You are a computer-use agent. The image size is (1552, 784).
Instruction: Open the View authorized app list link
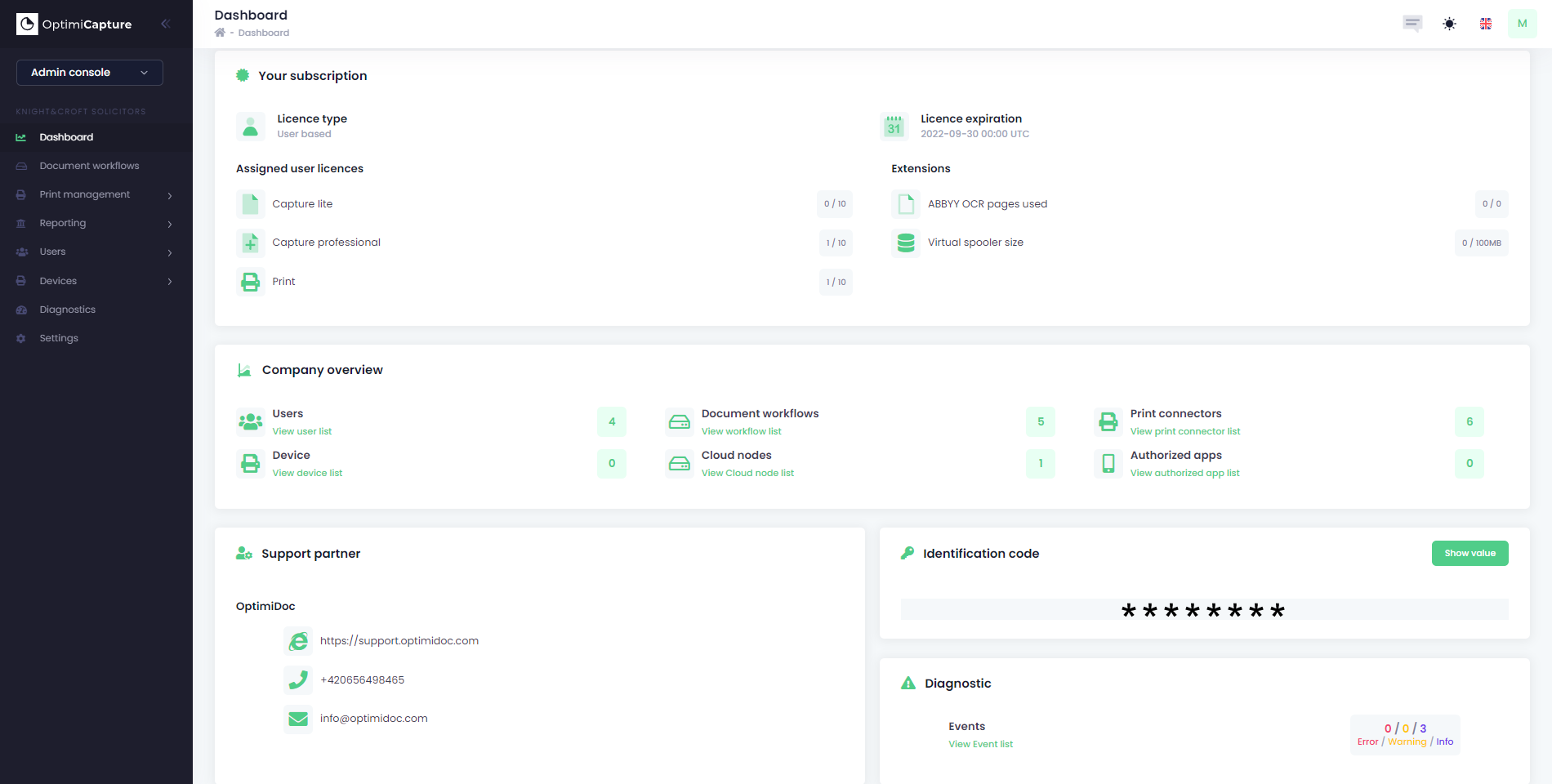click(1185, 473)
